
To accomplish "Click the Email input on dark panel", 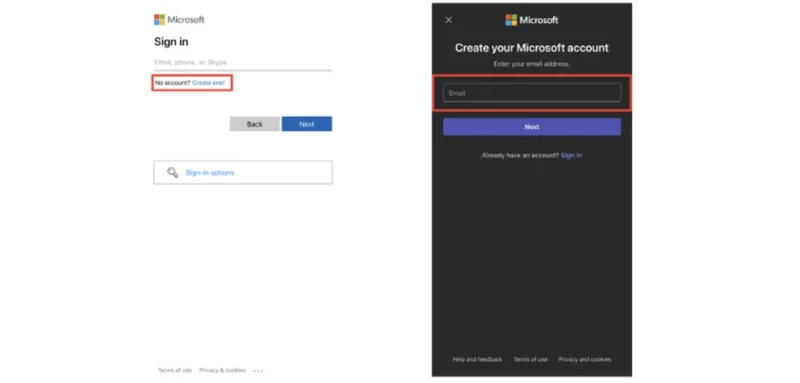I will tap(532, 93).
